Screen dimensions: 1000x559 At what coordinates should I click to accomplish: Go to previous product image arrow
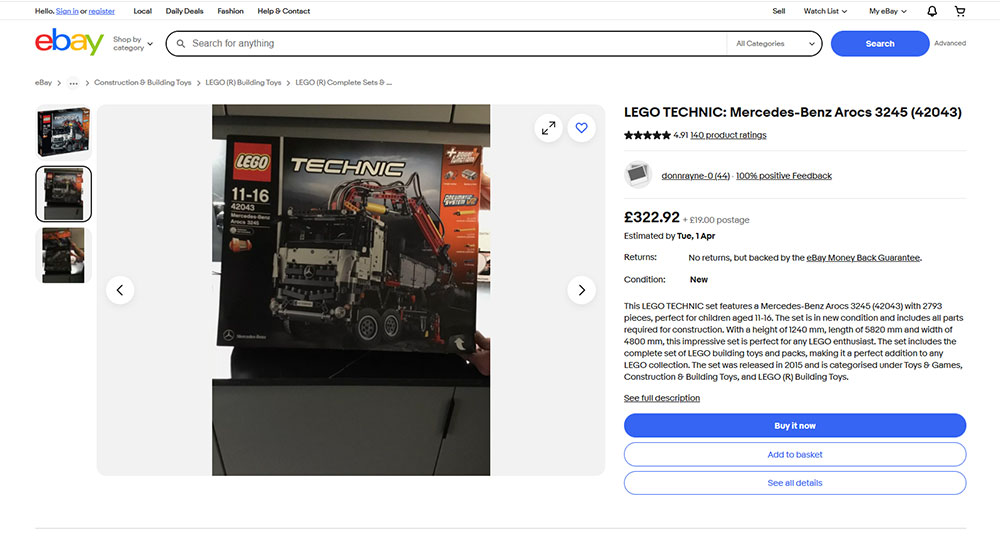click(x=120, y=290)
